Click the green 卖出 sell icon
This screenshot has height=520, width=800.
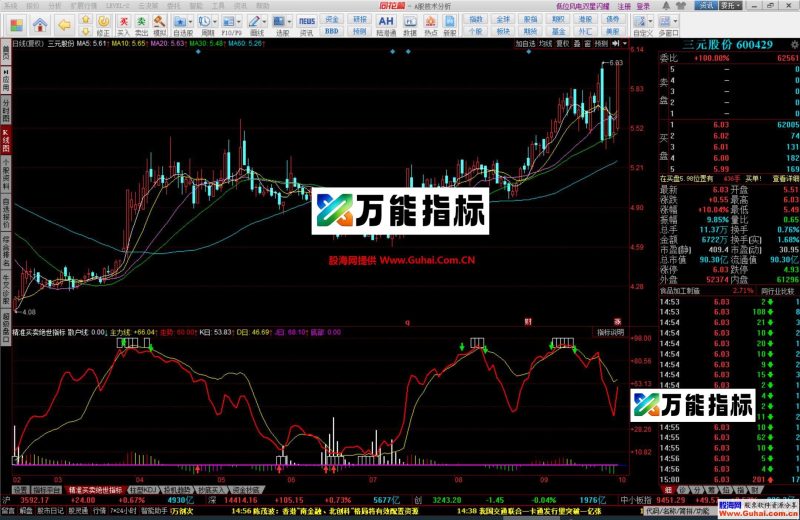click(x=141, y=25)
